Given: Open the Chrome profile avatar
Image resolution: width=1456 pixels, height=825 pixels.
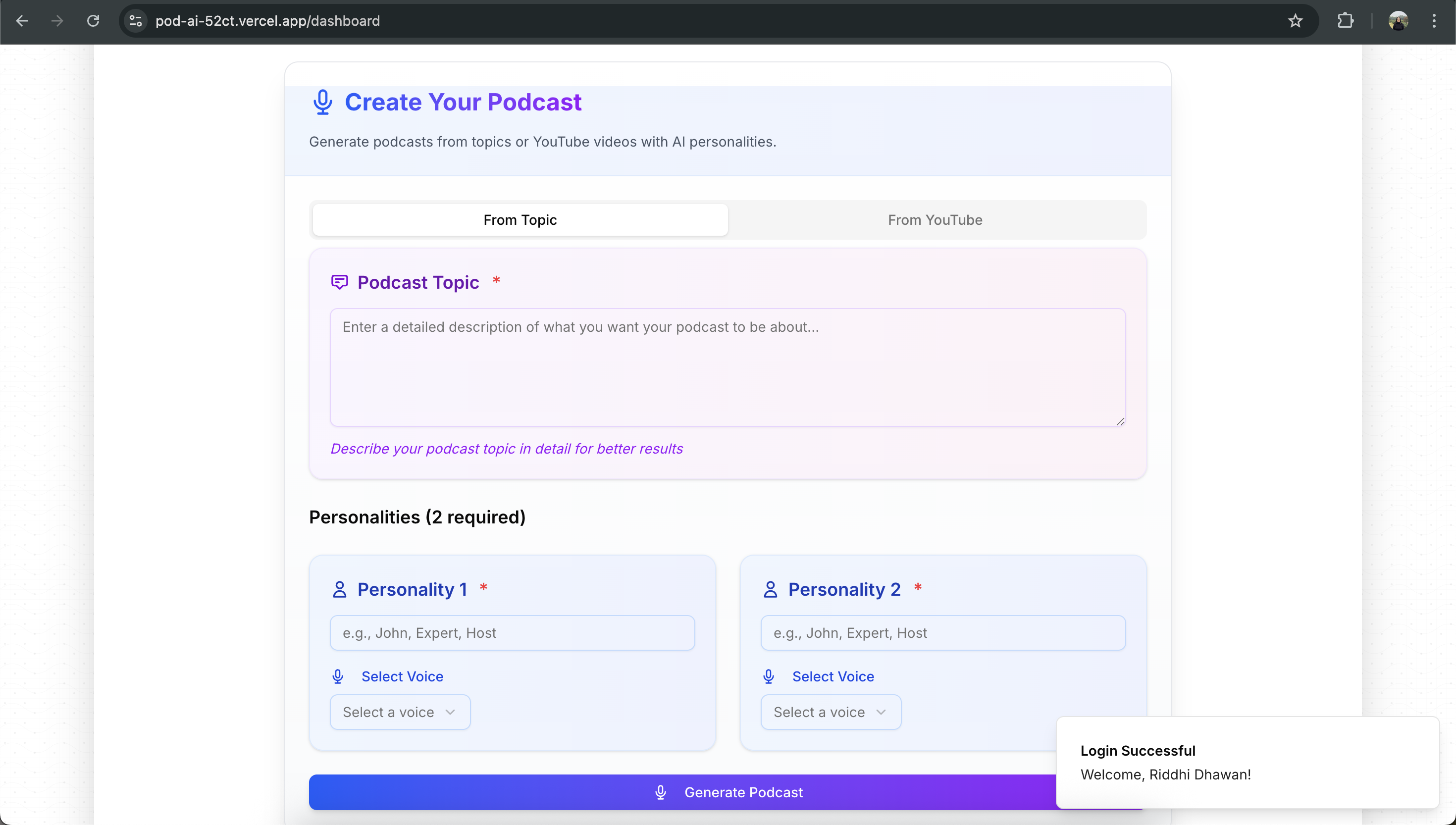Looking at the screenshot, I should [x=1398, y=21].
